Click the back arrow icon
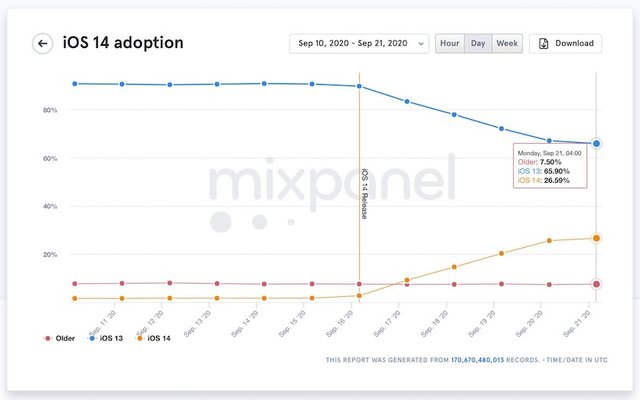Screen dimensions: 640x400 click(x=42, y=43)
